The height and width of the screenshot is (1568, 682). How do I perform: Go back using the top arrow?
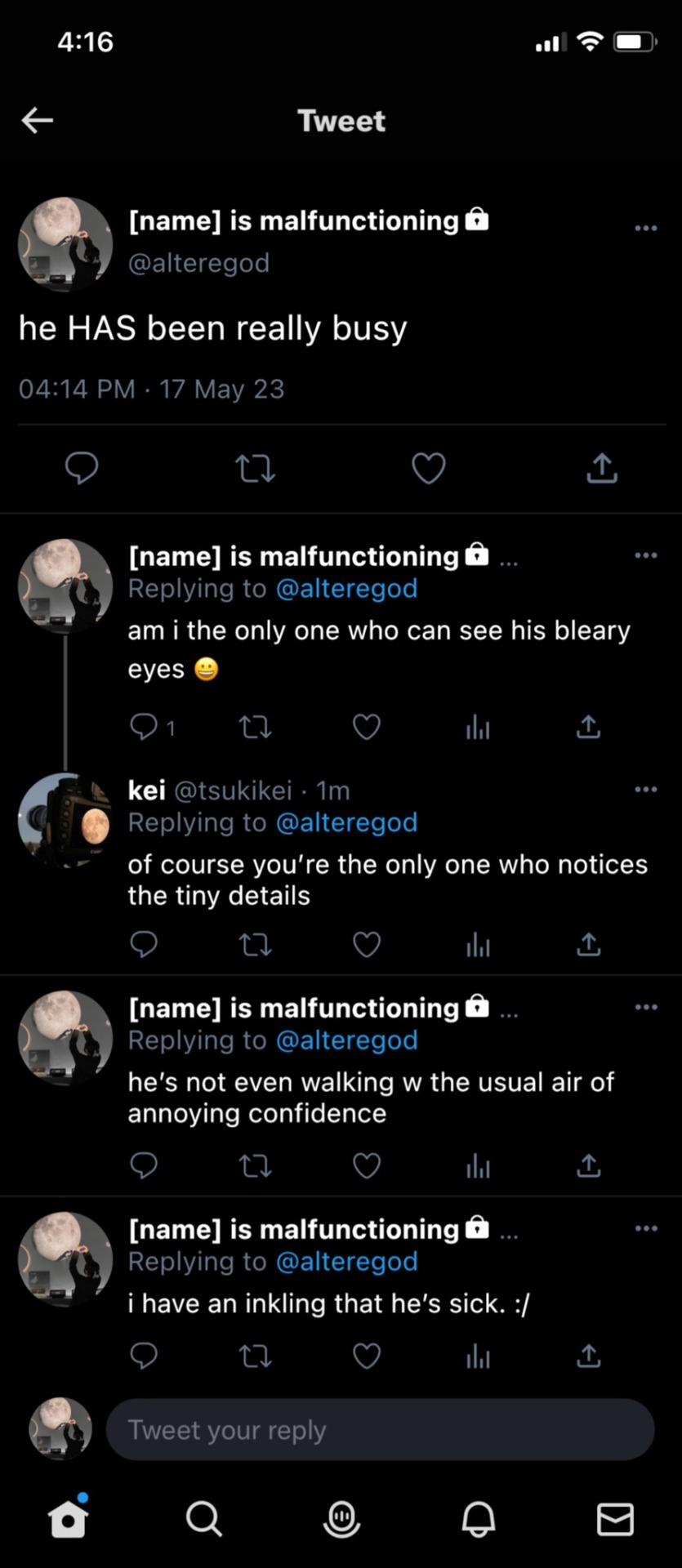coord(38,121)
